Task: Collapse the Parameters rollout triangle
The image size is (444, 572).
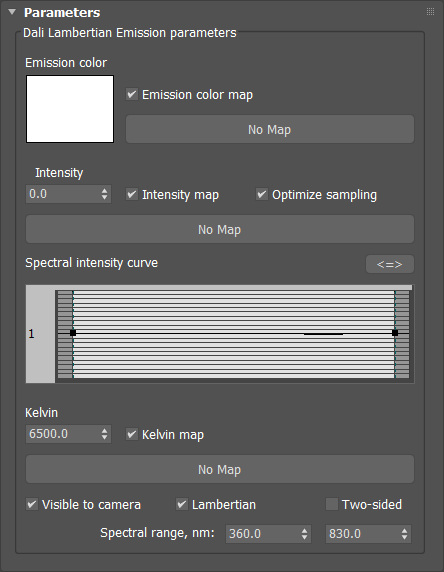Action: [x=12, y=12]
